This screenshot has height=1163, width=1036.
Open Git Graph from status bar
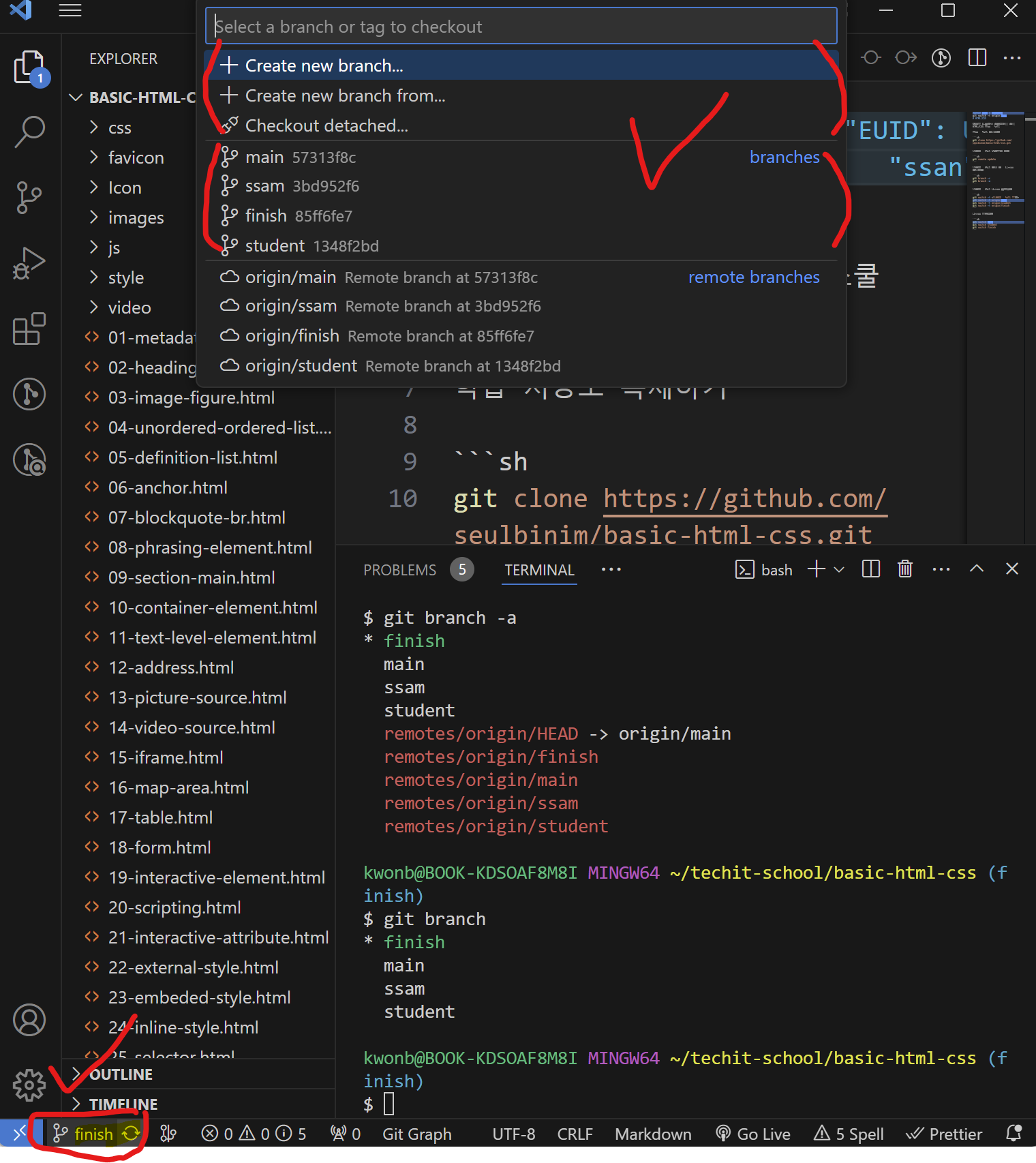(x=417, y=1134)
